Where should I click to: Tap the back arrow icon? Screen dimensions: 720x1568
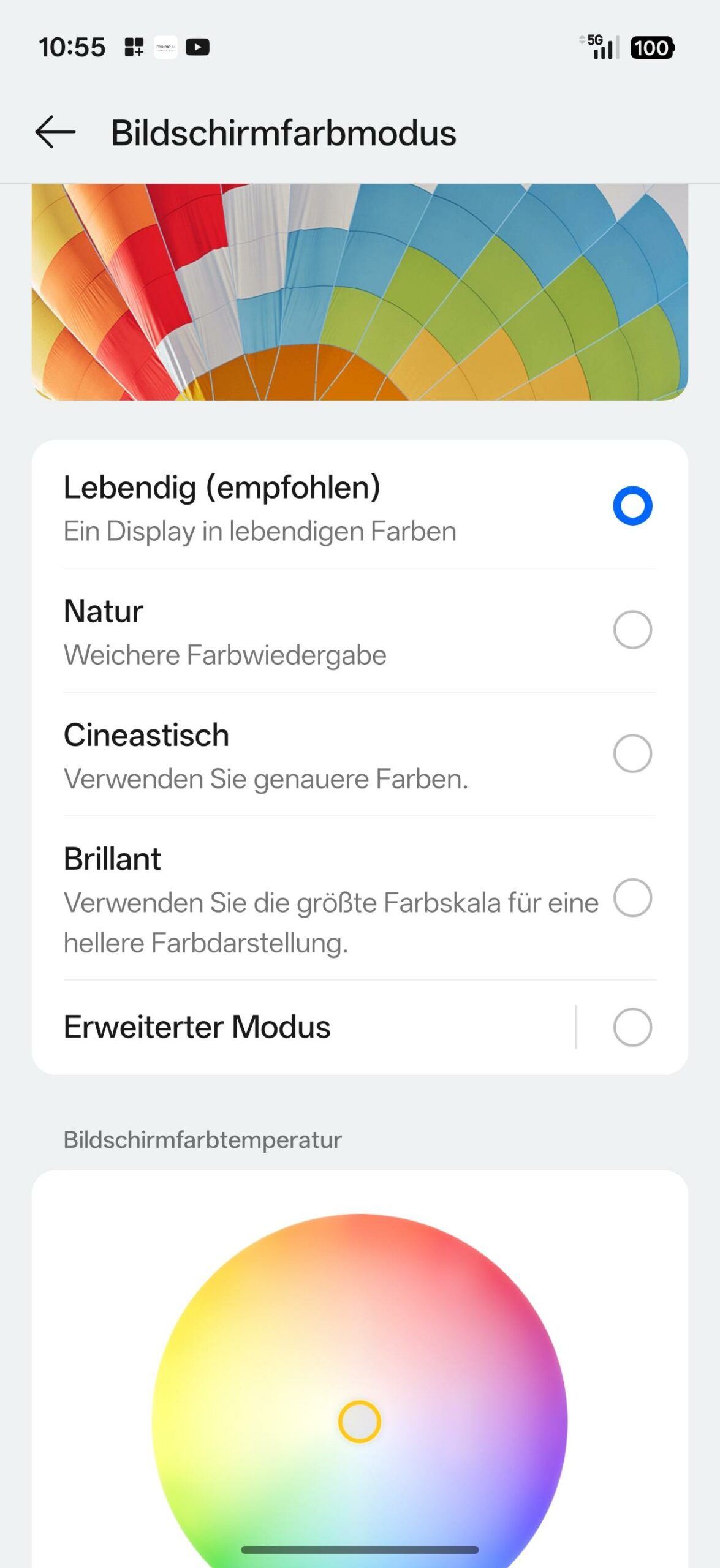(55, 132)
